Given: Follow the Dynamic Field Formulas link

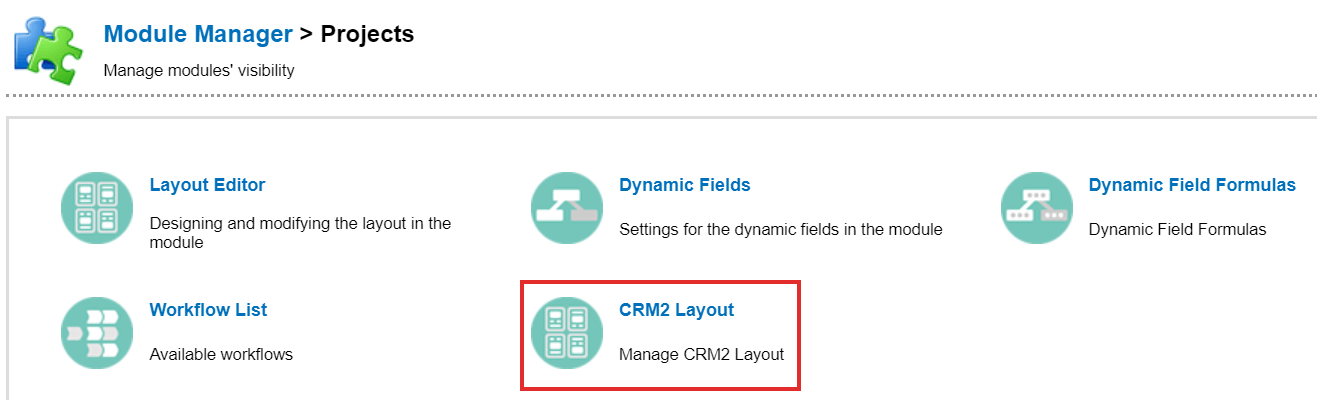Looking at the screenshot, I should [1192, 185].
